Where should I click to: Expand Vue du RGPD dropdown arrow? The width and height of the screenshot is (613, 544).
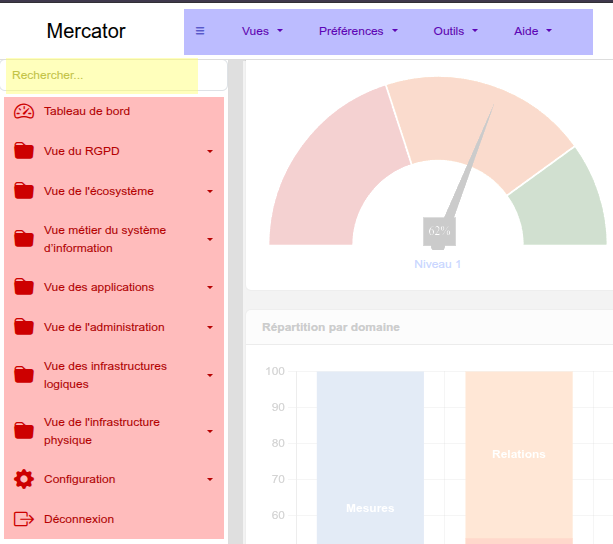click(x=210, y=152)
